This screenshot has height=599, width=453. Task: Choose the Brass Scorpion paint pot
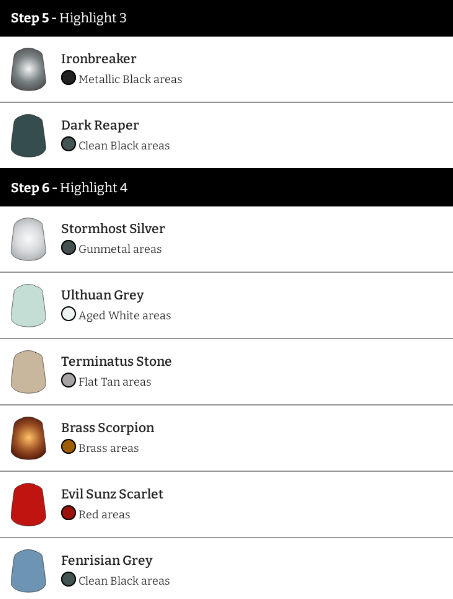pyautogui.click(x=29, y=438)
